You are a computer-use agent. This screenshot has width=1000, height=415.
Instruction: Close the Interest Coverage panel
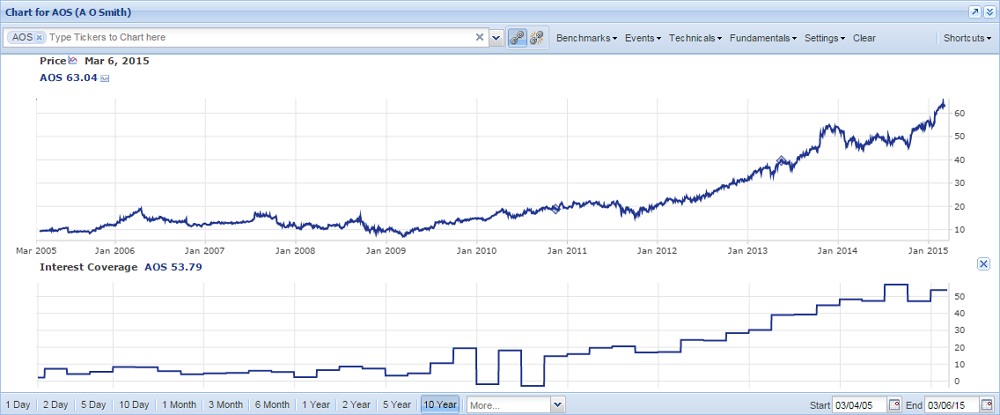pyautogui.click(x=983, y=264)
